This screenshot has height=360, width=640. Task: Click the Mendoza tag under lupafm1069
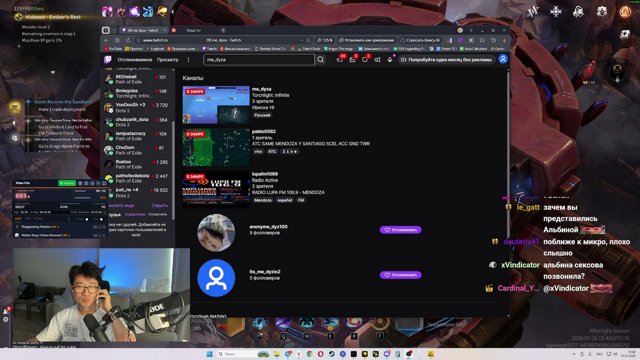(x=263, y=200)
